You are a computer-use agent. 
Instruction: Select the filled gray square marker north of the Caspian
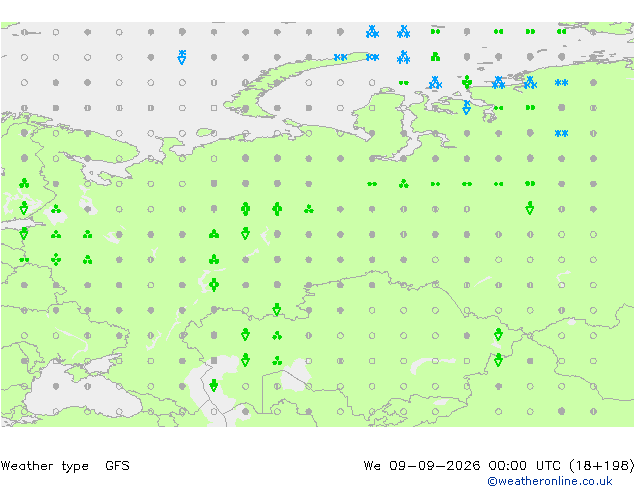(214, 360)
